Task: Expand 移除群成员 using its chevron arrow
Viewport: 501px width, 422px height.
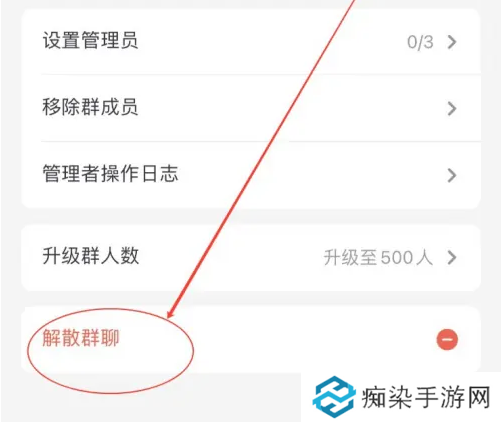Action: click(x=452, y=108)
